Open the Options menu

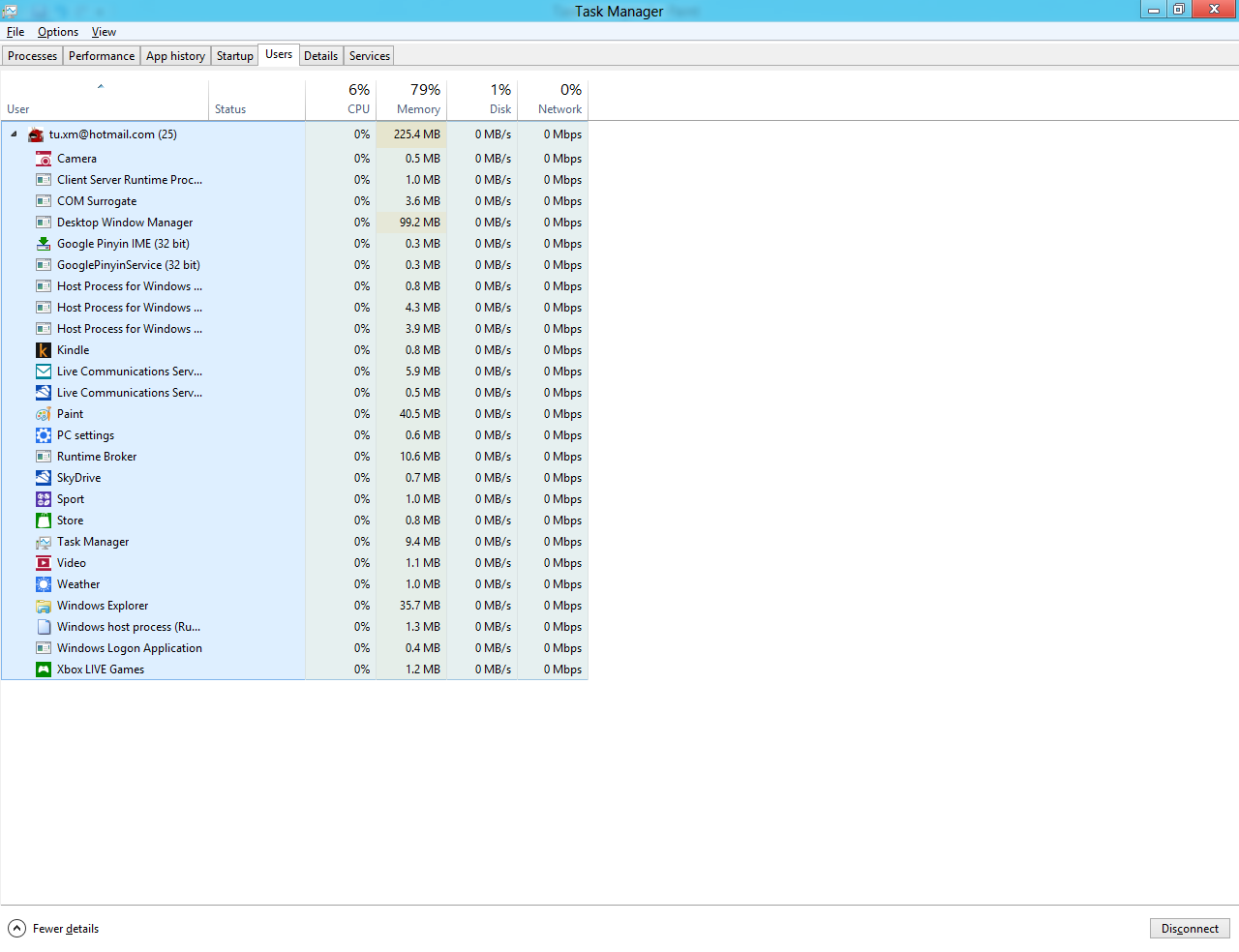click(x=58, y=32)
